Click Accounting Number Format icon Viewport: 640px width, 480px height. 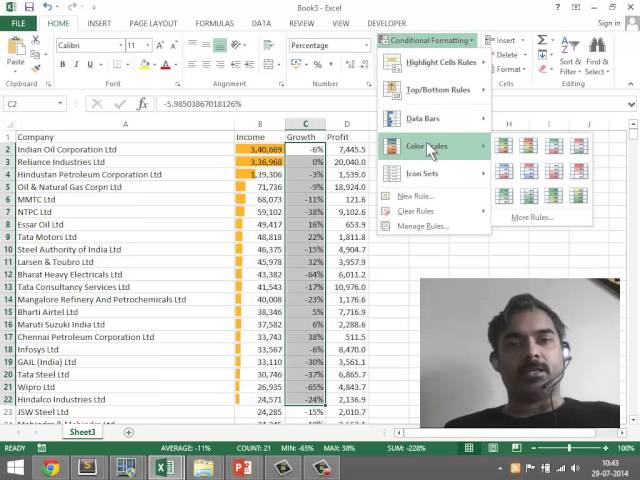click(296, 64)
